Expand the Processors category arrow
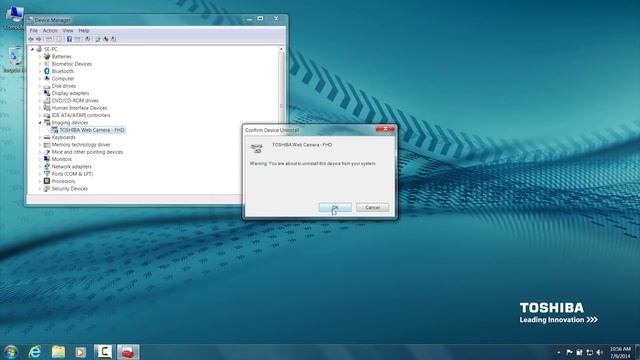Viewport: 640px width, 360px height. coord(40,181)
